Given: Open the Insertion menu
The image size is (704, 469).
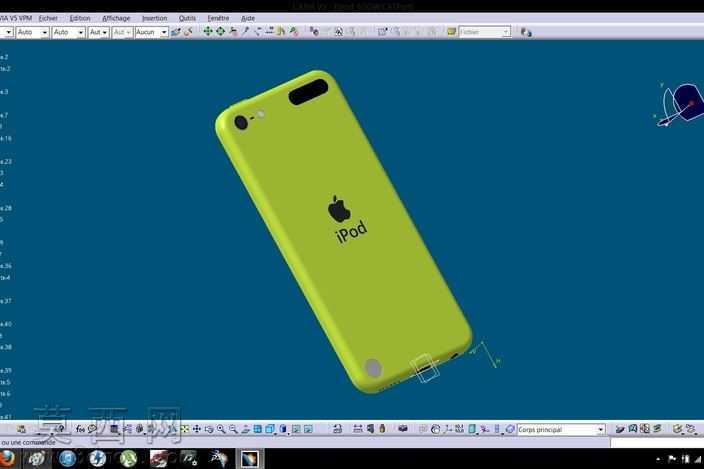Looking at the screenshot, I should point(154,18).
